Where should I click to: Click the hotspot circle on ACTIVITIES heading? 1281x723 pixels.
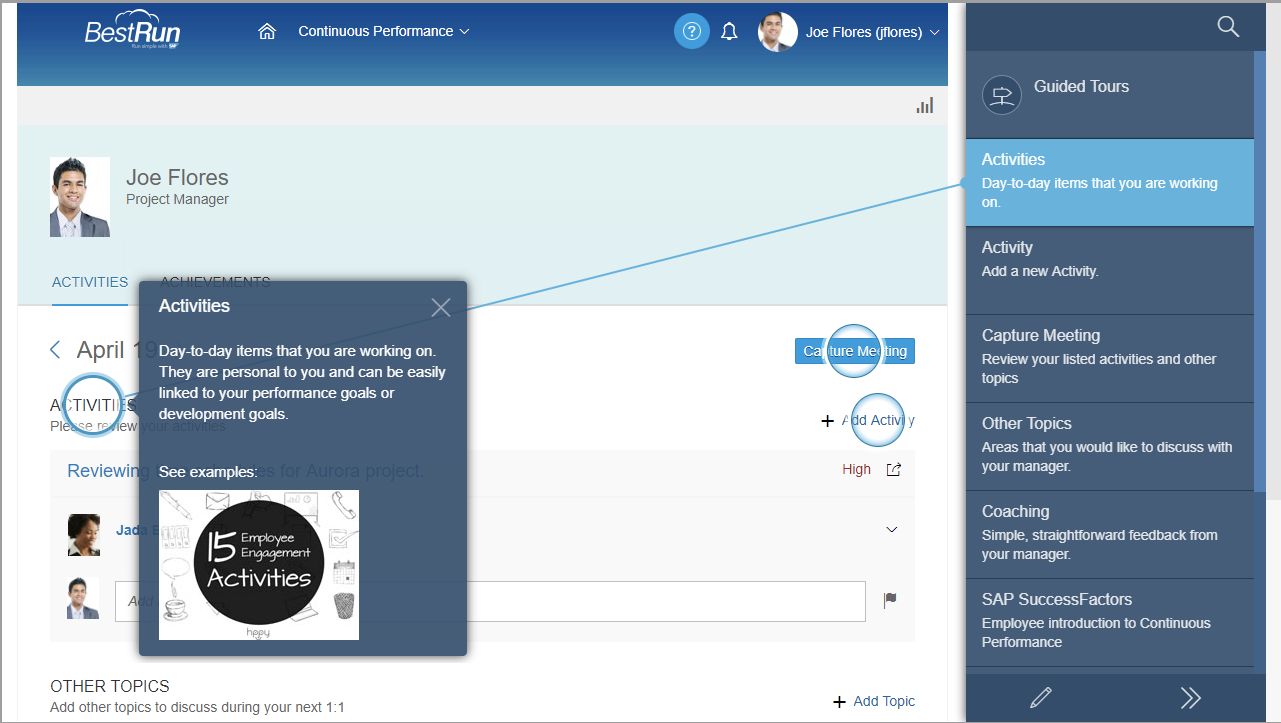93,406
